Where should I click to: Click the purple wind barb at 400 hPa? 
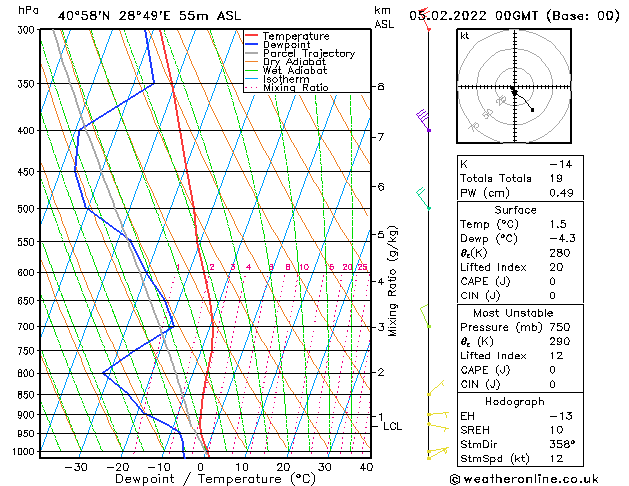click(423, 119)
